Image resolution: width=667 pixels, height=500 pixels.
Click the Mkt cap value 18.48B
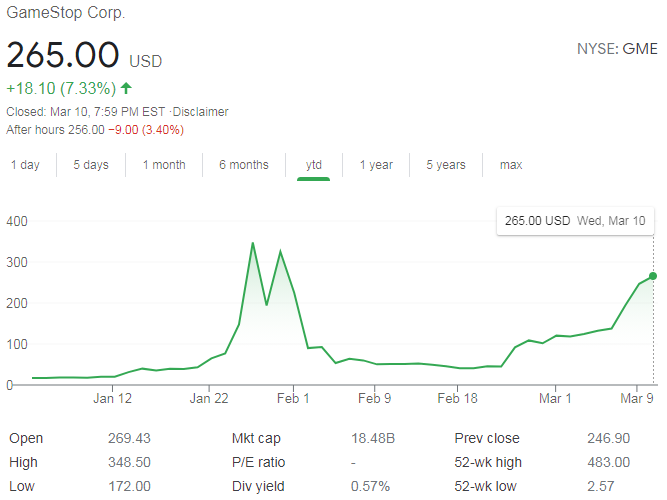tap(373, 438)
